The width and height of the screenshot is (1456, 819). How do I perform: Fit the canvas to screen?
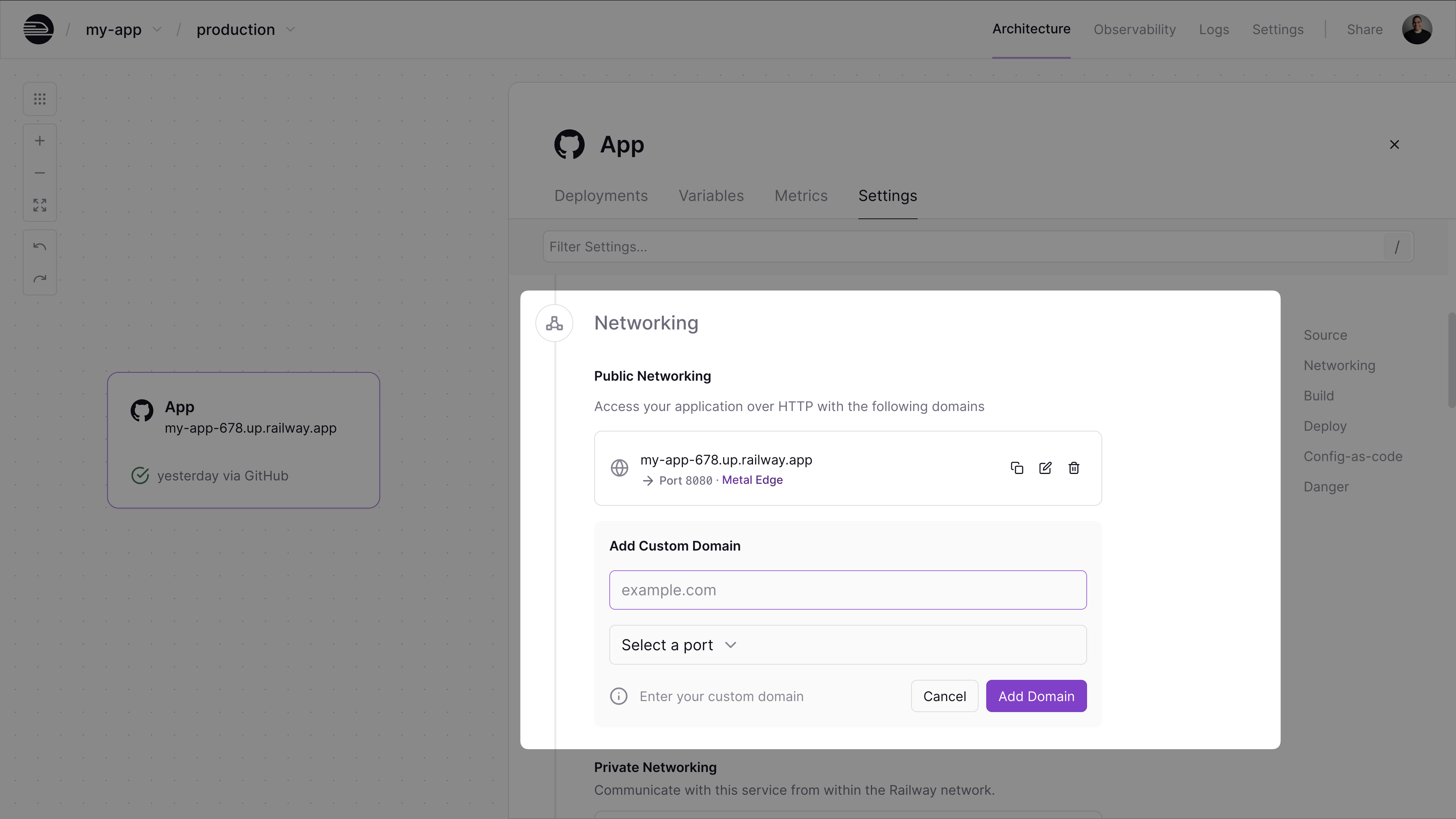coord(39,205)
